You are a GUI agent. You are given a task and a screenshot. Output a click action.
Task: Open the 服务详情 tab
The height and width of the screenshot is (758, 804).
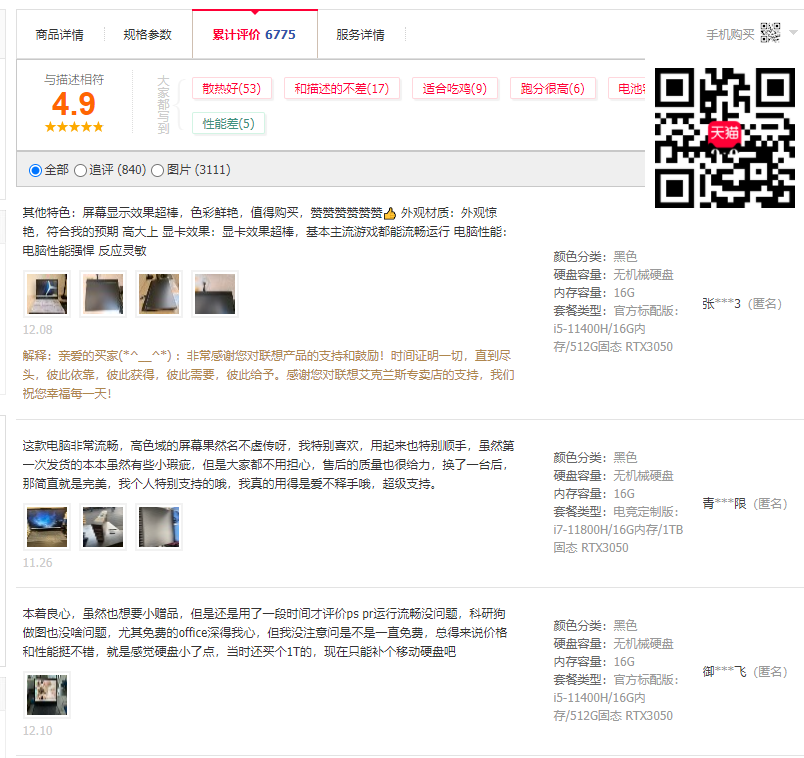tap(360, 35)
